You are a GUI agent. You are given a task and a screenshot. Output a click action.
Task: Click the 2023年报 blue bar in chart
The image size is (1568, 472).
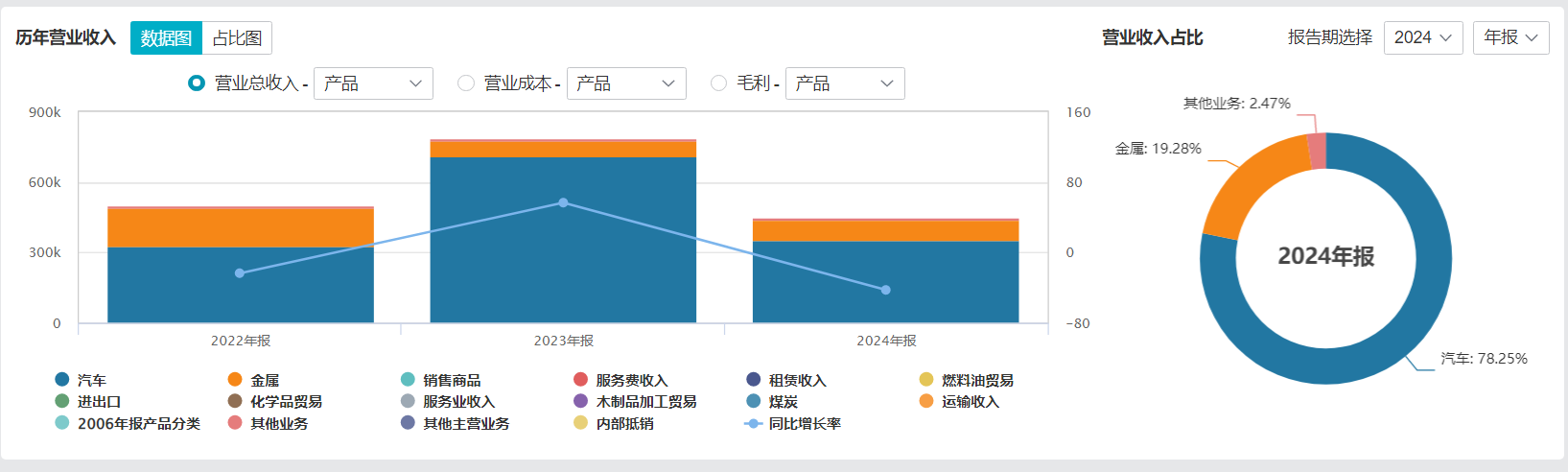coord(563,249)
